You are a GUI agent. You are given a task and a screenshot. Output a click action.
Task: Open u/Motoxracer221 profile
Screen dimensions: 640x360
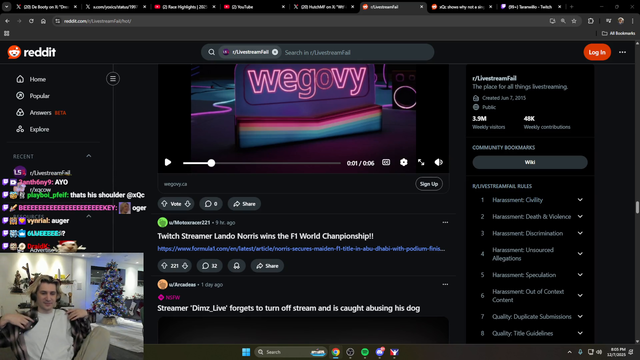(189, 222)
